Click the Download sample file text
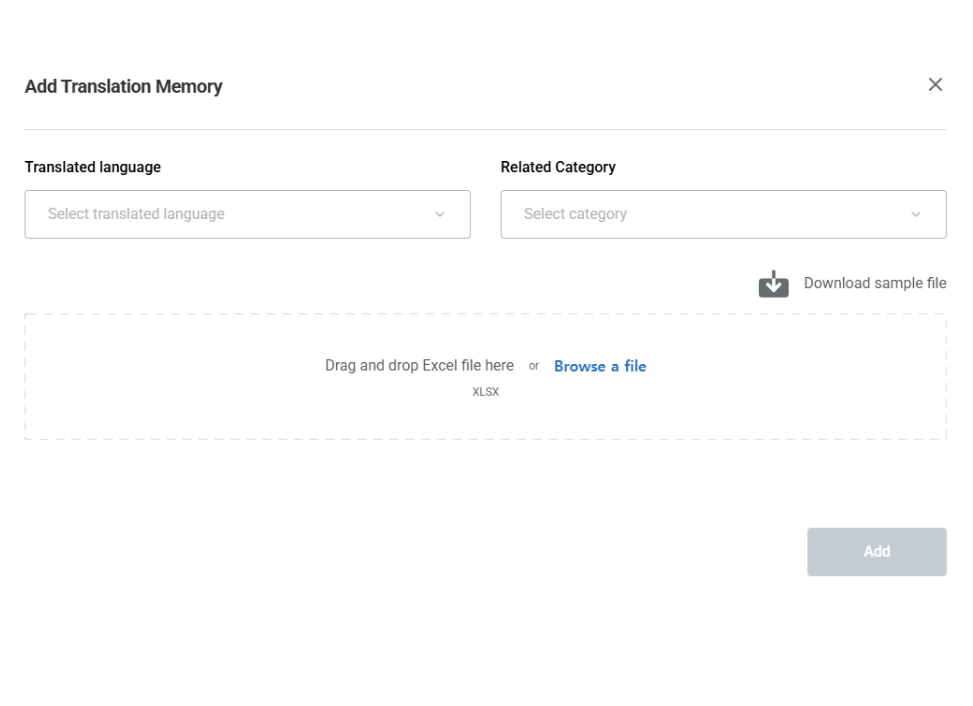 [874, 284]
